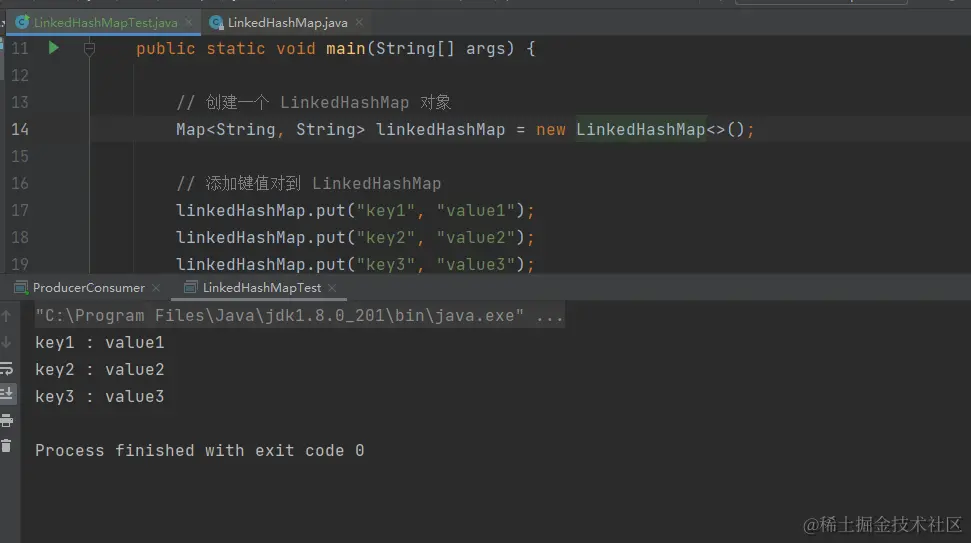Click 'key3 : value3' console output line
This screenshot has width=971, height=543.
pyautogui.click(x=100, y=397)
